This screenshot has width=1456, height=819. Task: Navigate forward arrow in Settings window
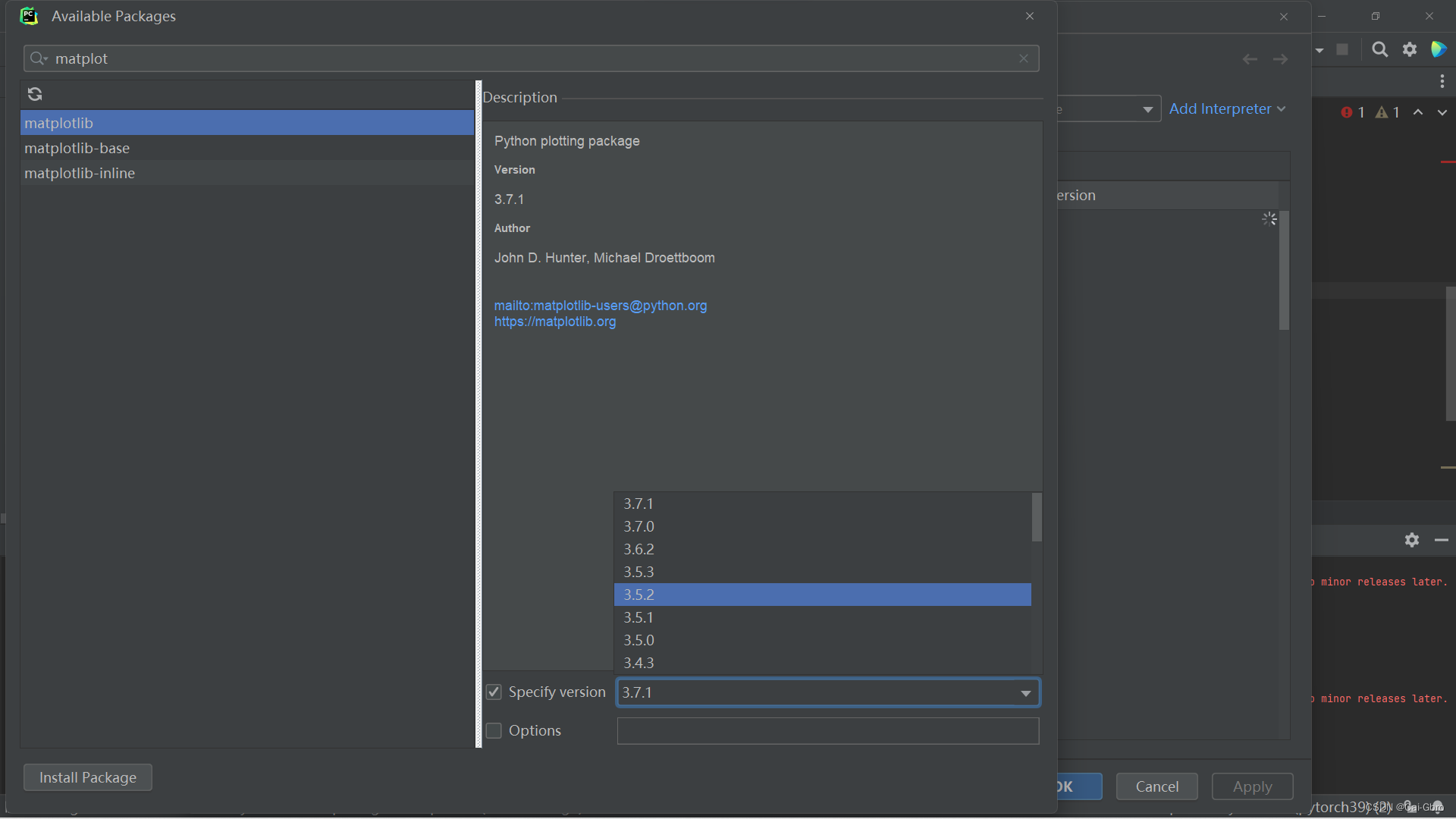tap(1281, 59)
